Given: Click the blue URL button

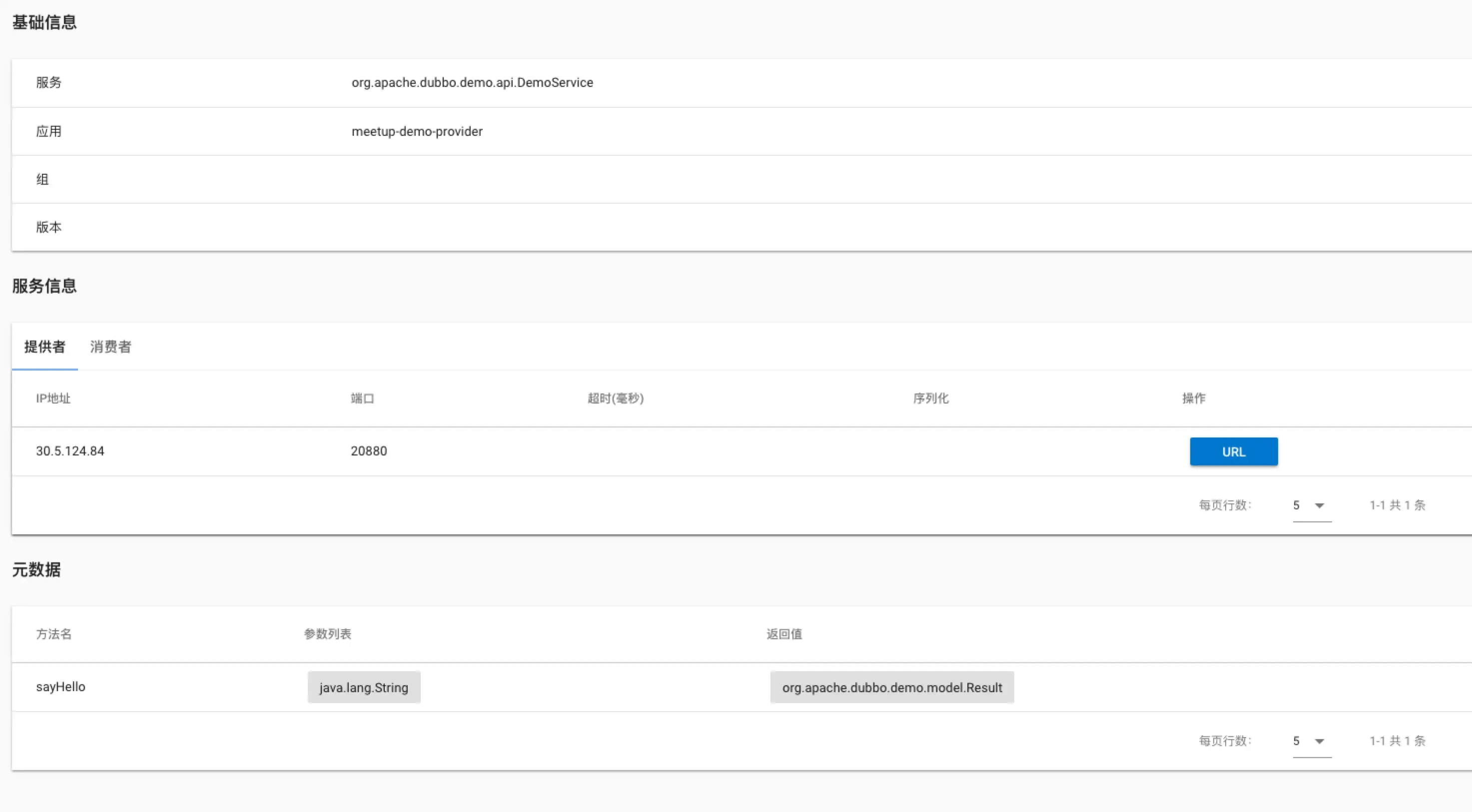Looking at the screenshot, I should pyautogui.click(x=1233, y=451).
